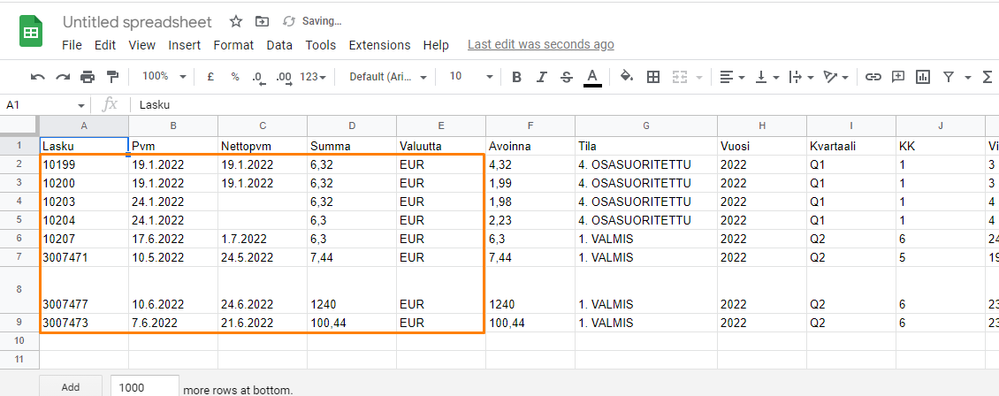The width and height of the screenshot is (999, 396).
Task: Open the View menu
Action: click(x=142, y=45)
